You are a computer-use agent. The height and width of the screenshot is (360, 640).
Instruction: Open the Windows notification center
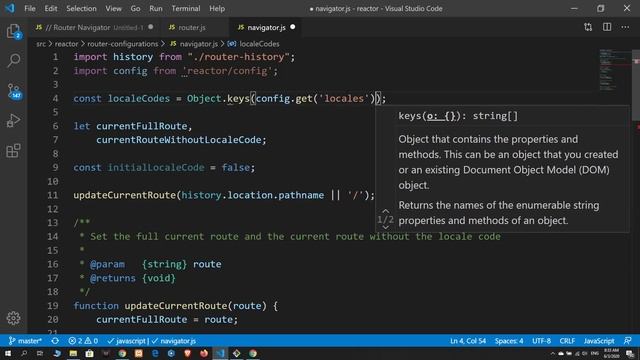tap(630, 353)
